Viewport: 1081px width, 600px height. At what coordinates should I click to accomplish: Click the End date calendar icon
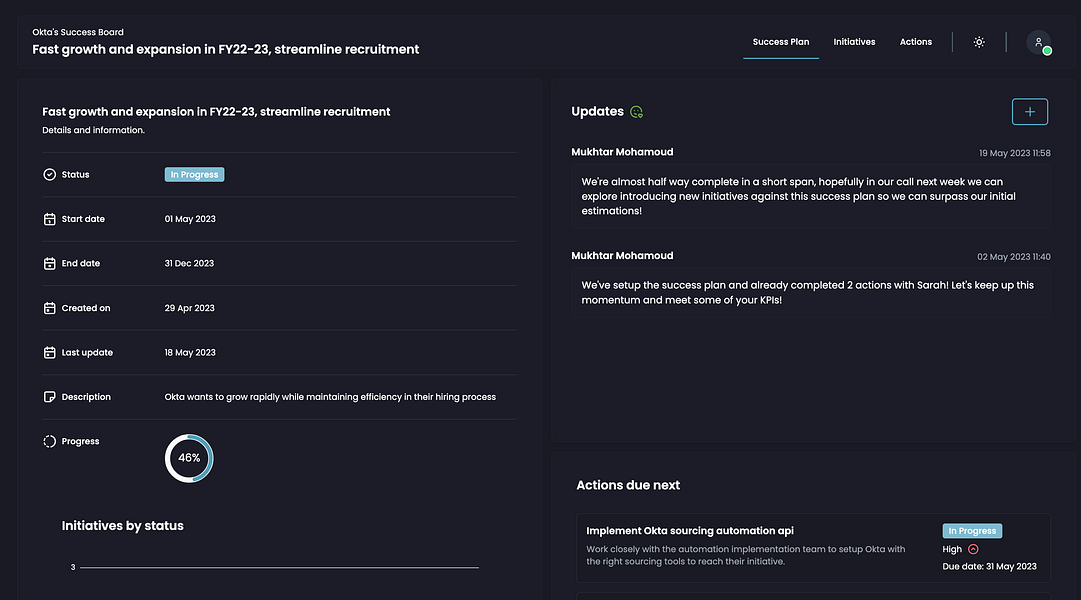point(50,264)
